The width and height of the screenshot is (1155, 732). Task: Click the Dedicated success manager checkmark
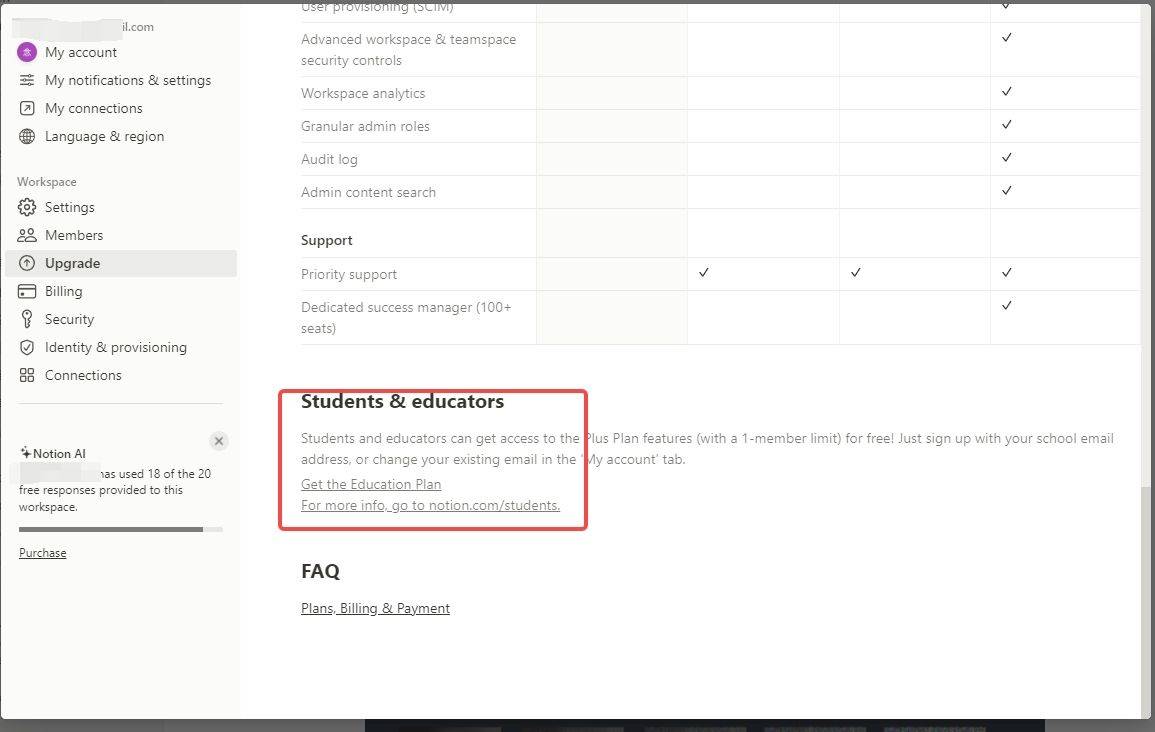point(1006,305)
